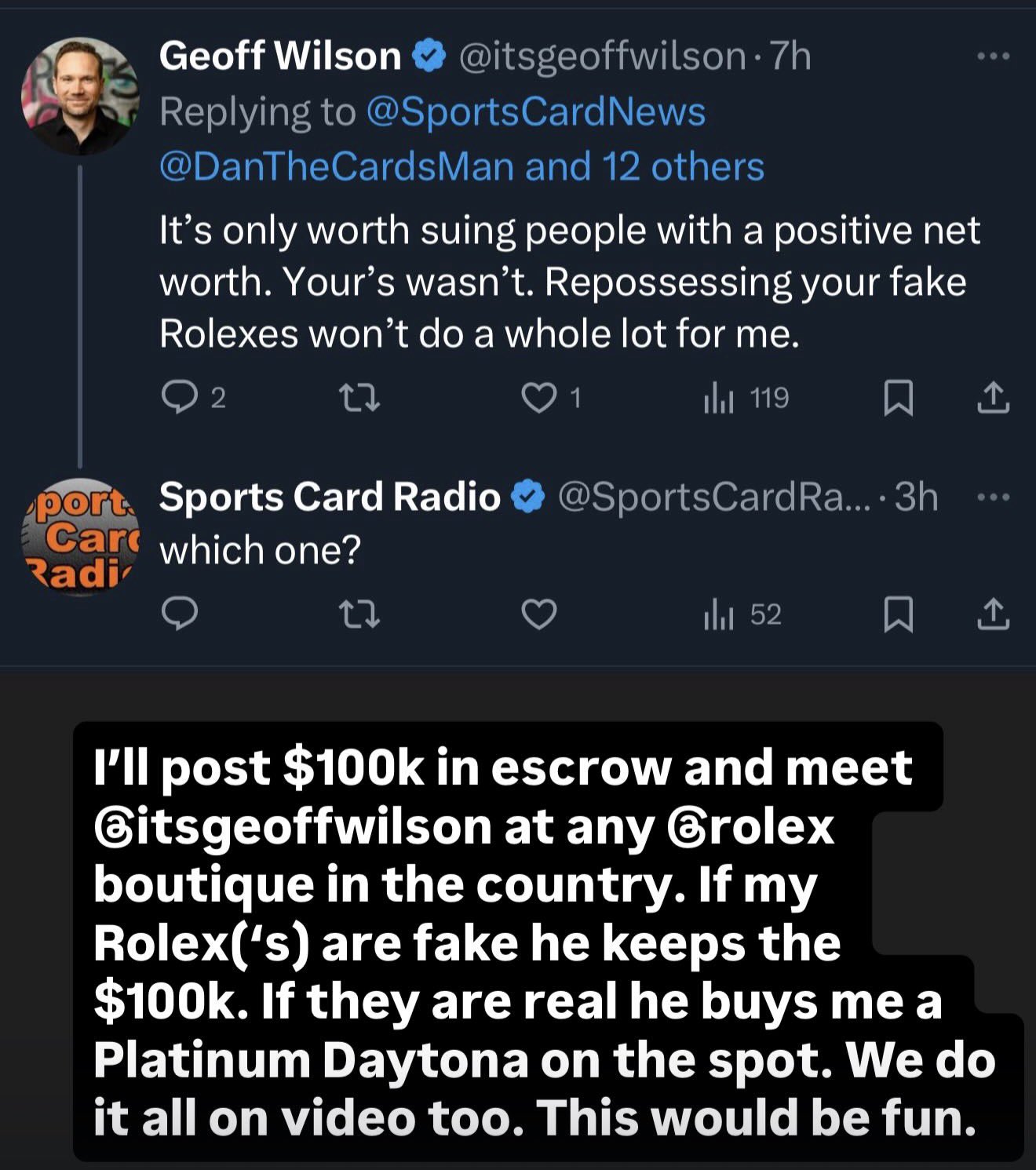
Task: Open the @itsgeoffwilson handle in tweet header
Action: (x=601, y=56)
